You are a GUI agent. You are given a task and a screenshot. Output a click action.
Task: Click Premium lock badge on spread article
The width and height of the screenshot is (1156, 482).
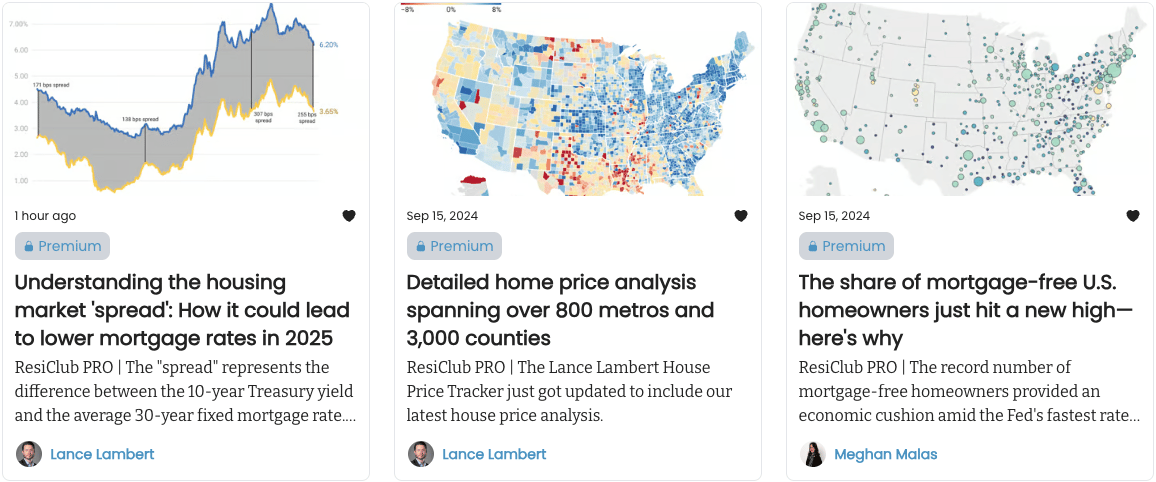tap(62, 246)
